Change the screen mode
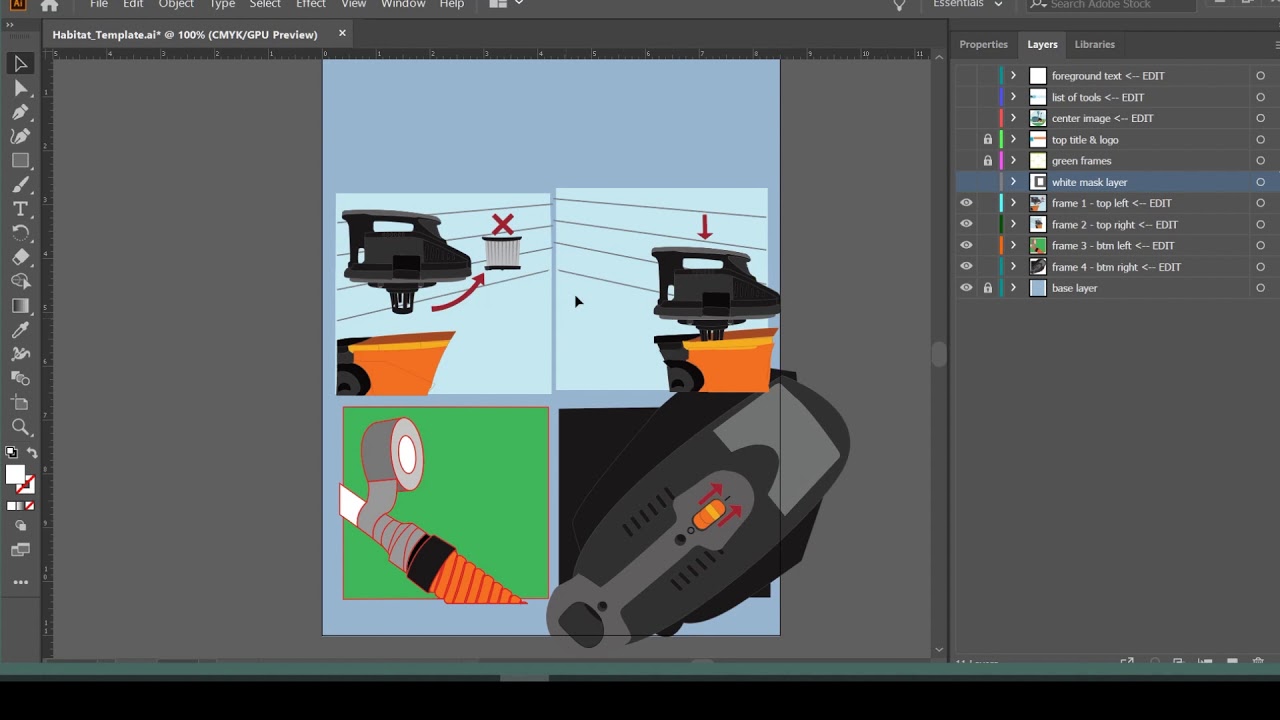Image resolution: width=1280 pixels, height=720 pixels. click(20, 550)
